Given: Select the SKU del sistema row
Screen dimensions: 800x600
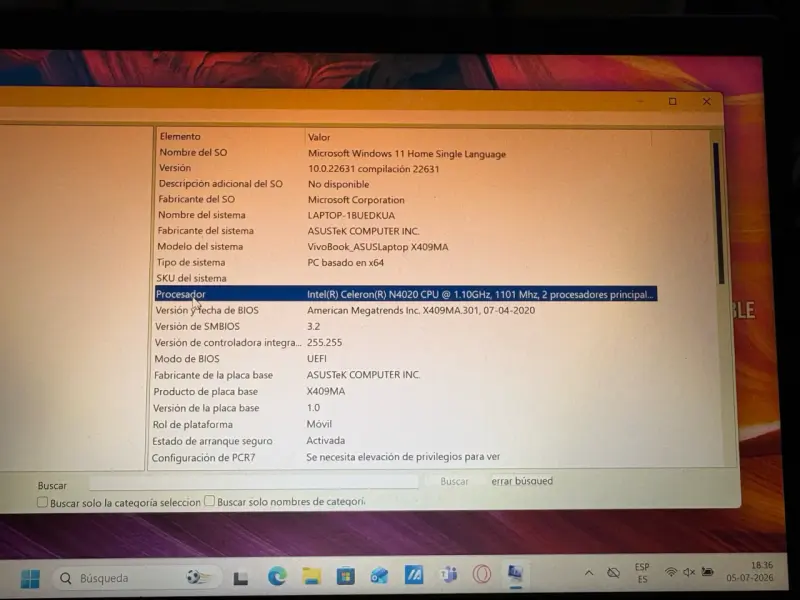Looking at the screenshot, I should tap(406, 278).
